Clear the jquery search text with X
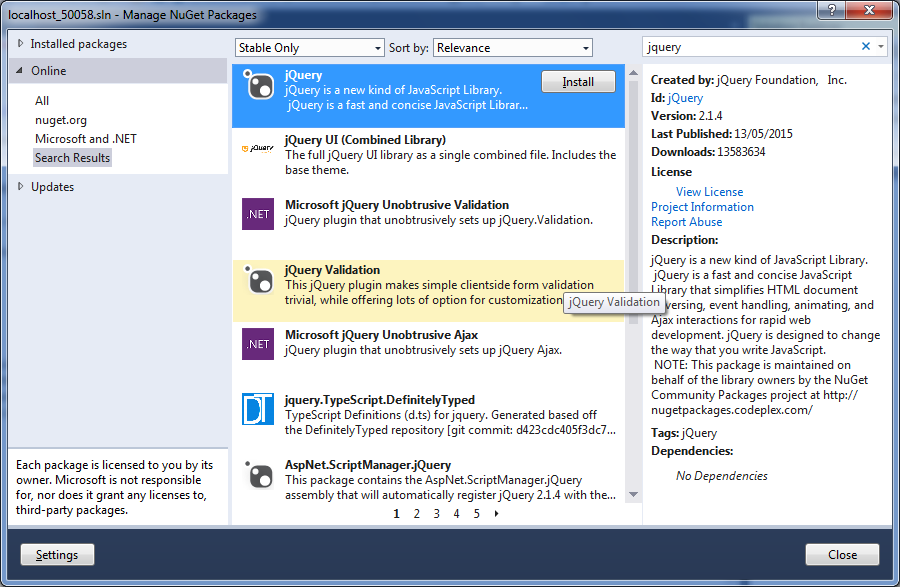The height and width of the screenshot is (587, 900). [866, 47]
